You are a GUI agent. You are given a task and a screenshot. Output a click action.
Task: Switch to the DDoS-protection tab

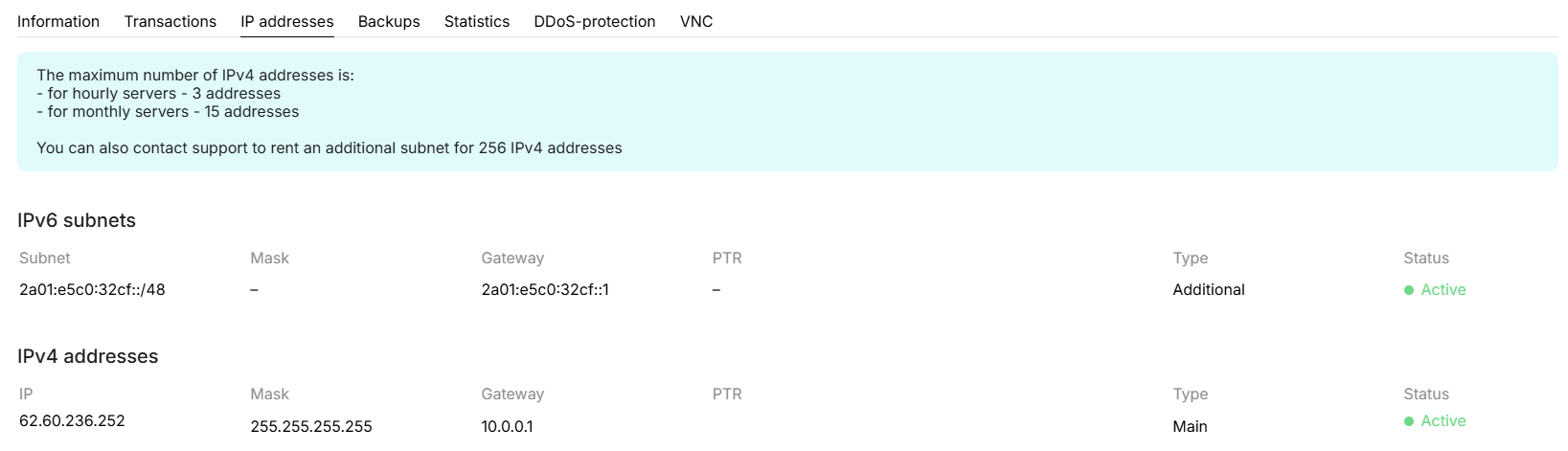coord(595,21)
